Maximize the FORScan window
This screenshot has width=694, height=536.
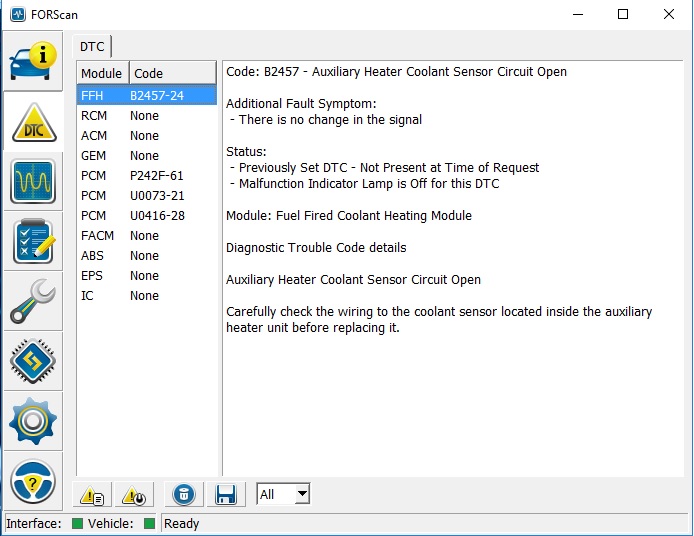(623, 14)
